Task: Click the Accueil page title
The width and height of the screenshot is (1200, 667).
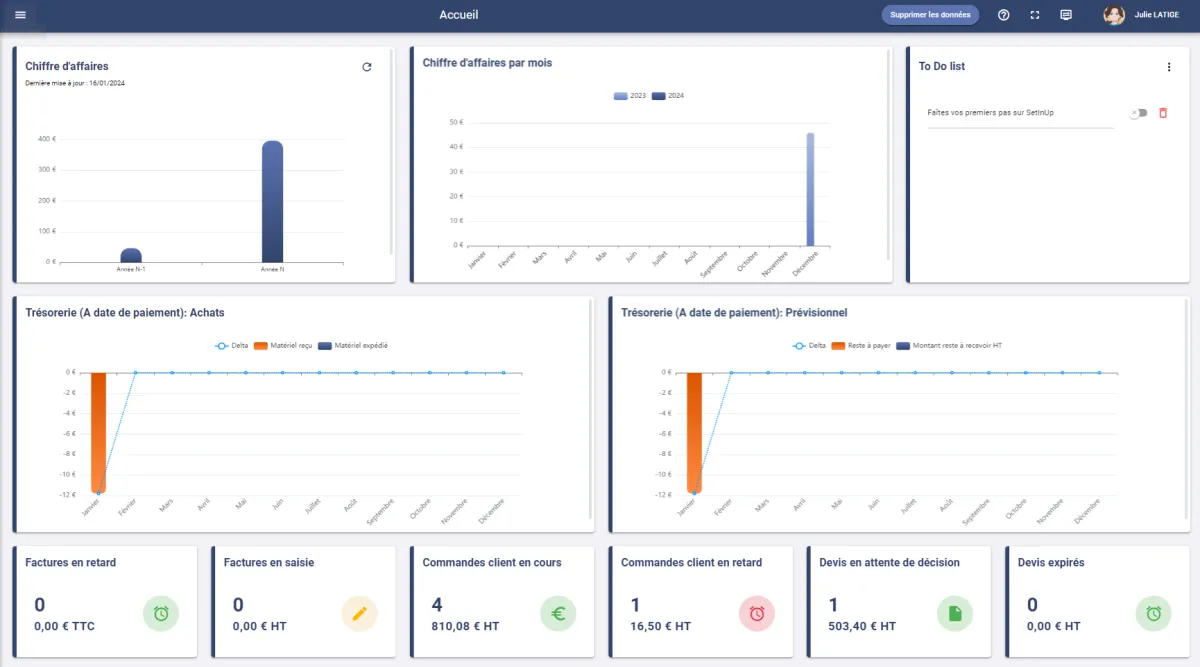Action: coord(459,15)
